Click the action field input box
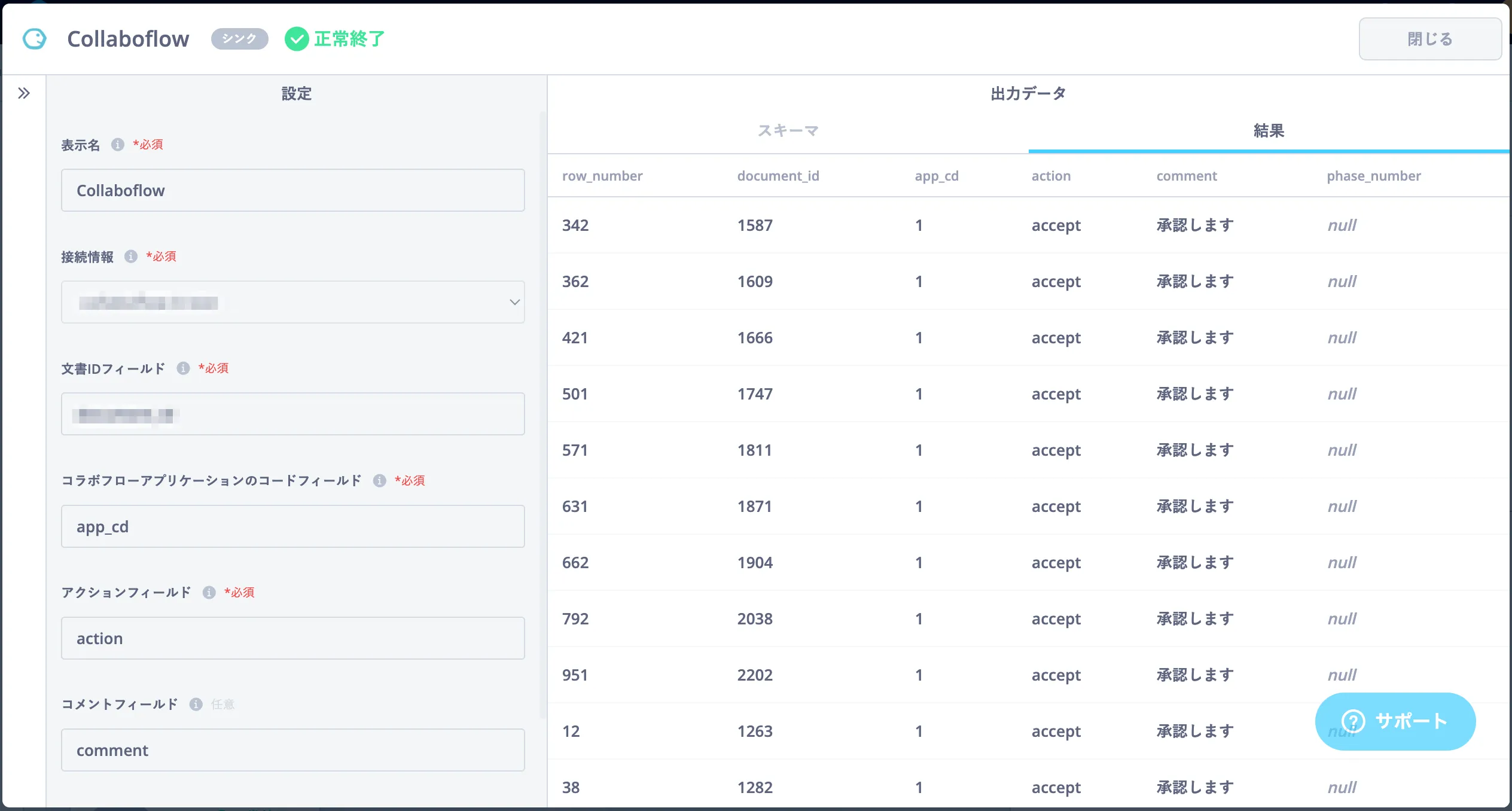This screenshot has height=811, width=1512. pyautogui.click(x=292, y=638)
